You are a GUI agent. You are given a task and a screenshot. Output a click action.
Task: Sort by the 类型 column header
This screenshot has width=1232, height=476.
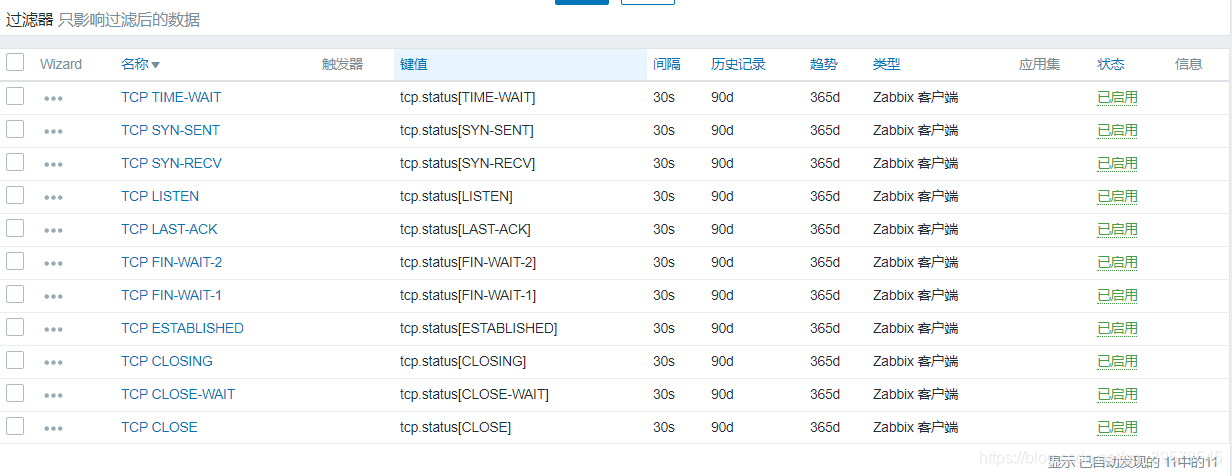point(886,64)
